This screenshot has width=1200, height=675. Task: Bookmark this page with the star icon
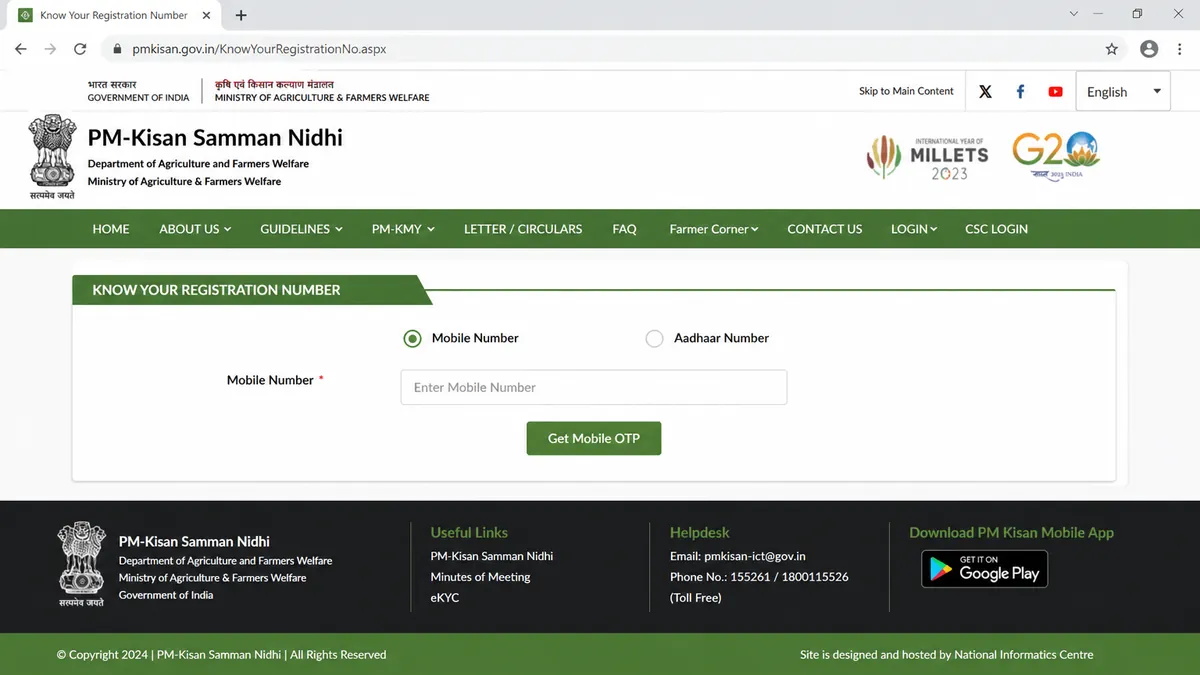click(x=1112, y=49)
